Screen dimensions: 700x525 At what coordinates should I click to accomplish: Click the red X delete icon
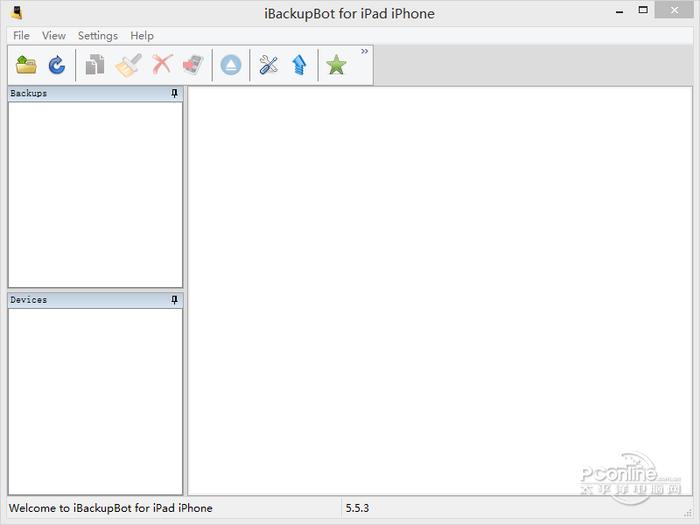[162, 65]
